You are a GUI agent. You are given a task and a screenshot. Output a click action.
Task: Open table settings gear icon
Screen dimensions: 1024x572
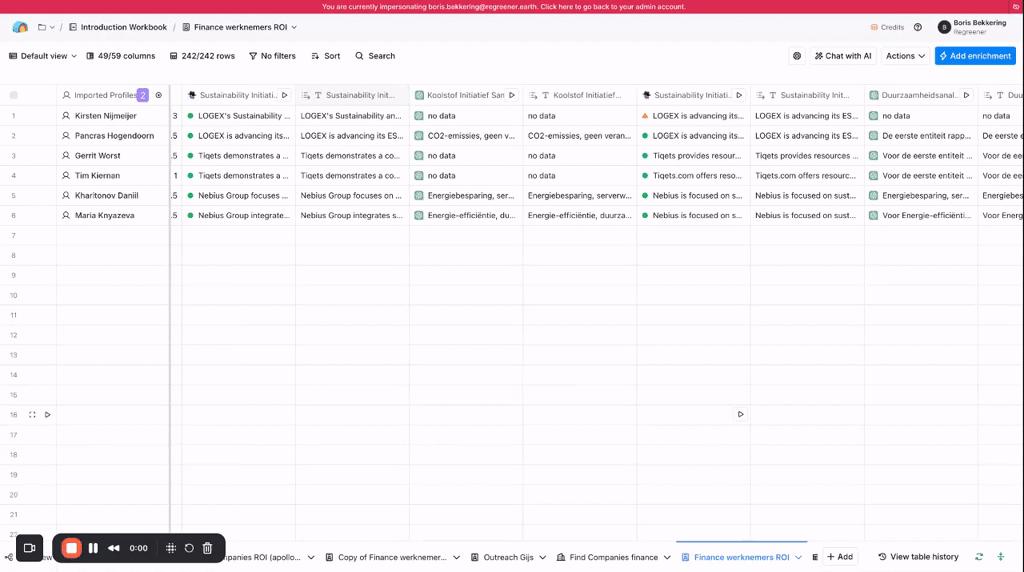tap(796, 56)
